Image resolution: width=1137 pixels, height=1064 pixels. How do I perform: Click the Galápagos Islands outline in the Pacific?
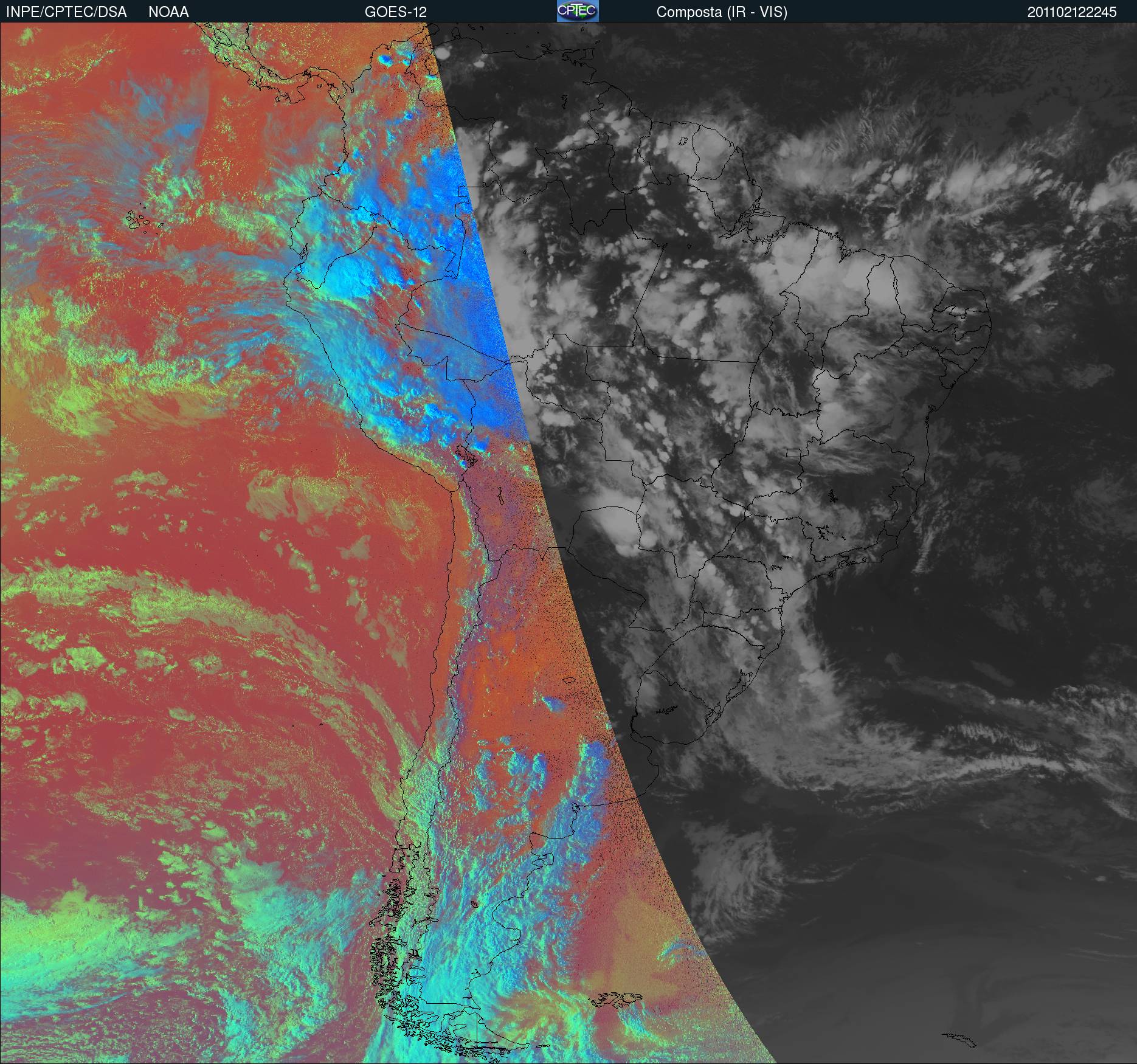pyautogui.click(x=143, y=220)
